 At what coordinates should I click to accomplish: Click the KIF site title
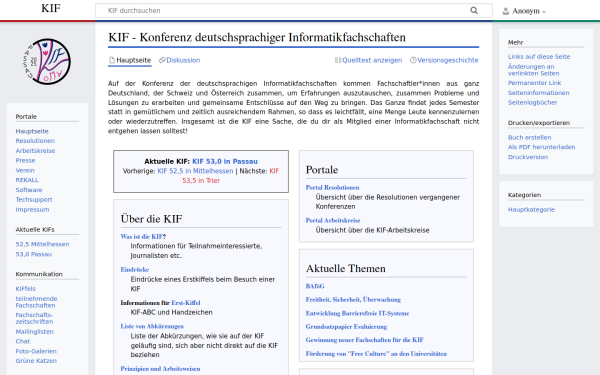(51, 8)
